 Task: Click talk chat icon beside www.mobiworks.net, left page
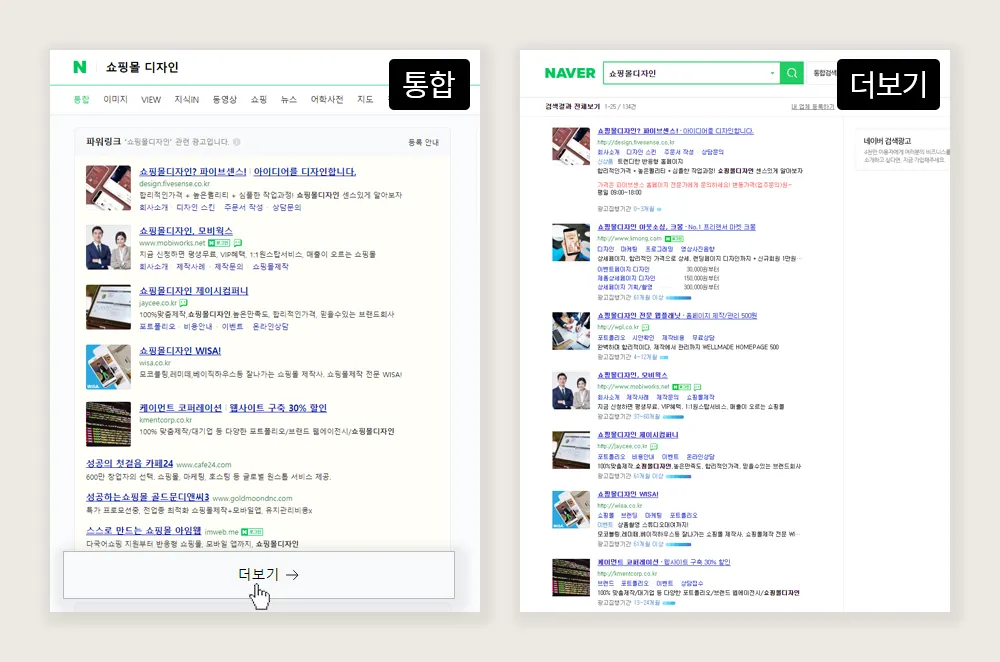point(238,243)
